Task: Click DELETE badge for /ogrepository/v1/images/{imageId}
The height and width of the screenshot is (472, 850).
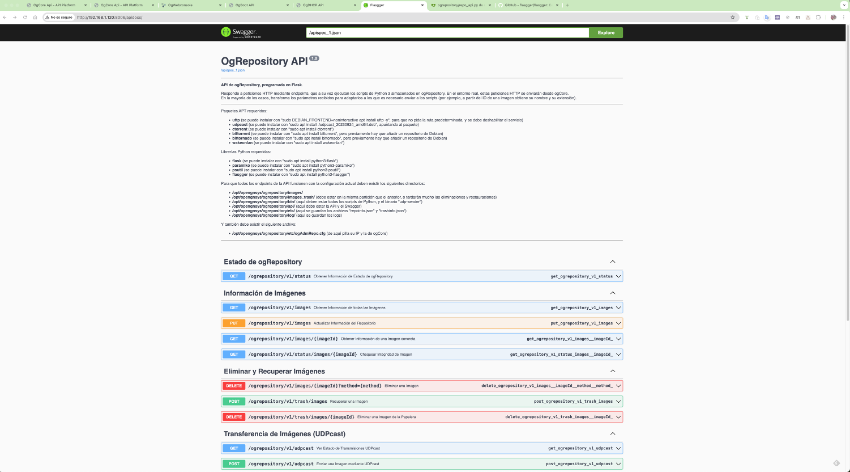Action: coord(233,385)
